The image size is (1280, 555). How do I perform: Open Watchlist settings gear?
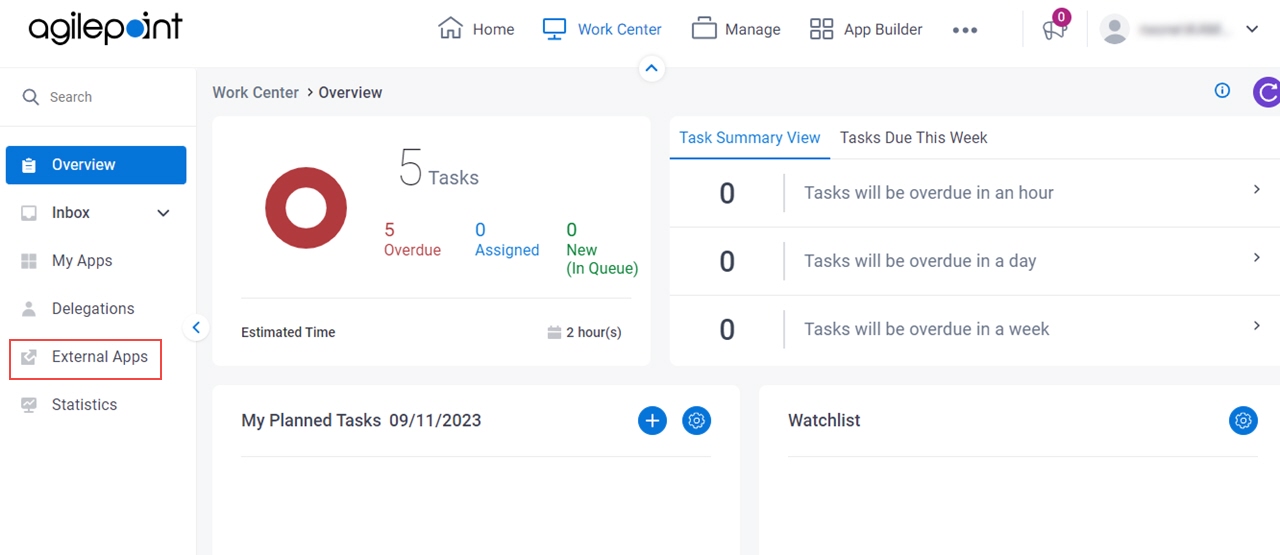(1243, 421)
